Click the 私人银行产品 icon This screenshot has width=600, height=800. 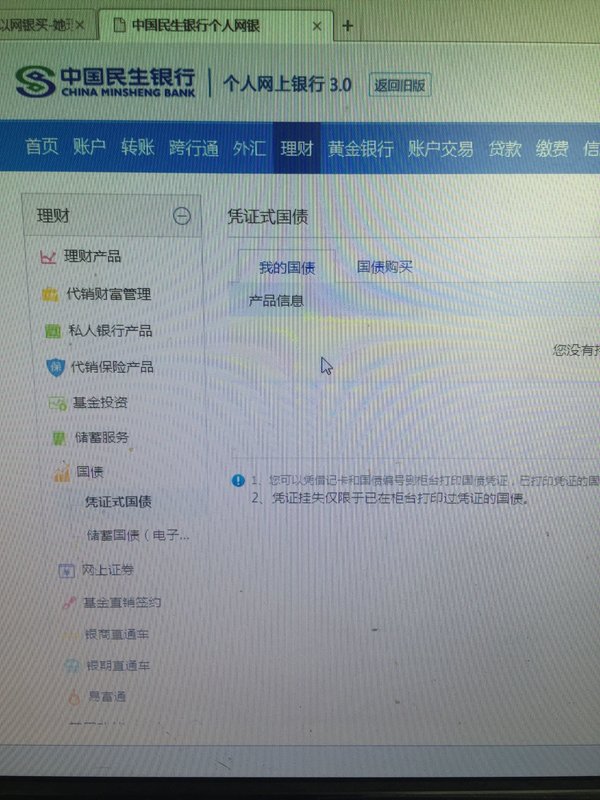[53, 332]
